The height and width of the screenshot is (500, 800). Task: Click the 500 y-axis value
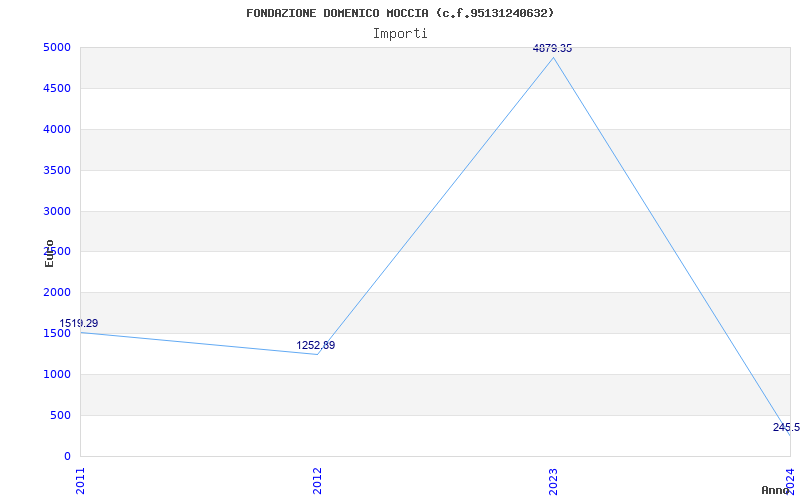click(x=60, y=415)
